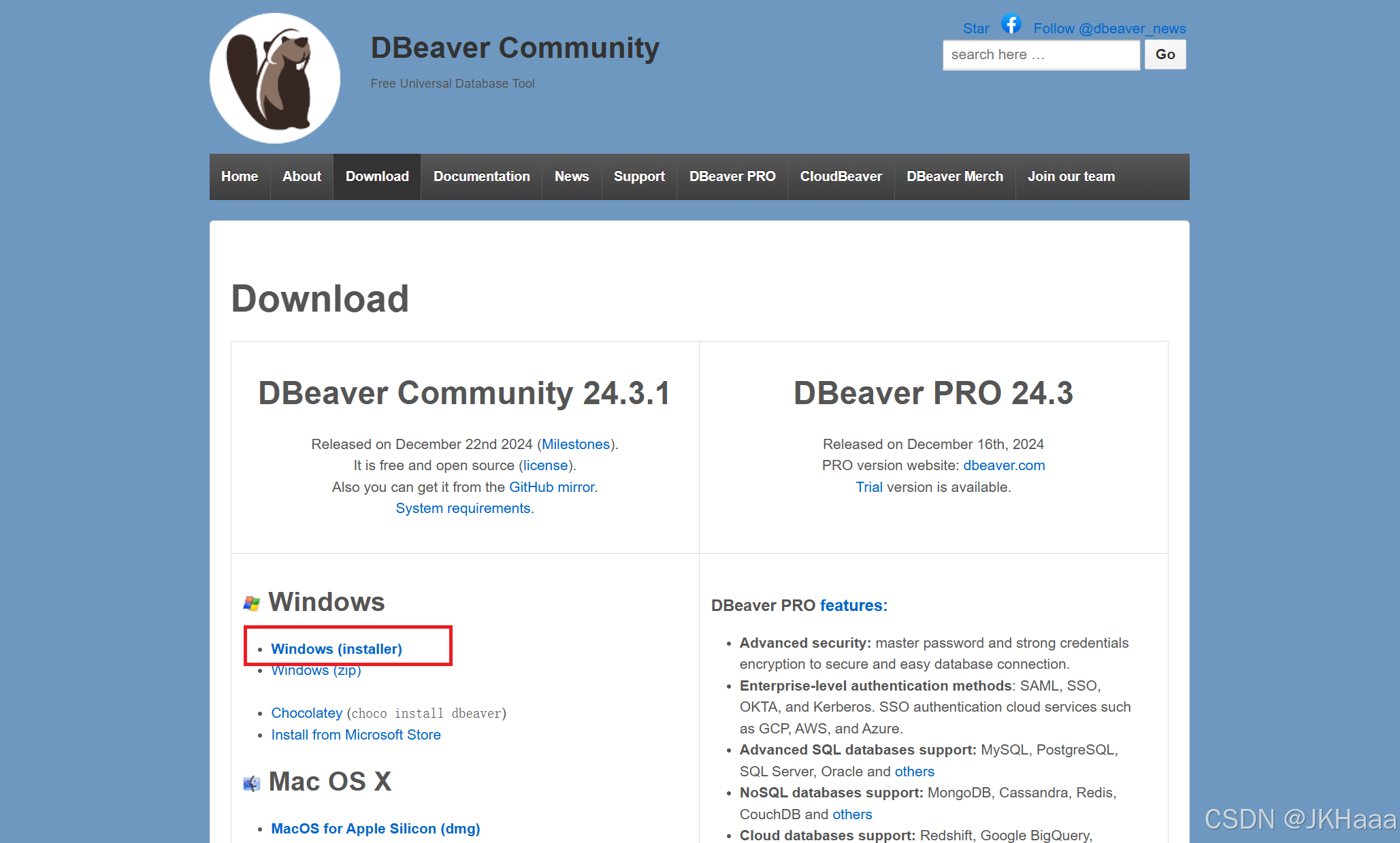View System requirements link
Screen dimensions: 1400x843
coord(463,508)
